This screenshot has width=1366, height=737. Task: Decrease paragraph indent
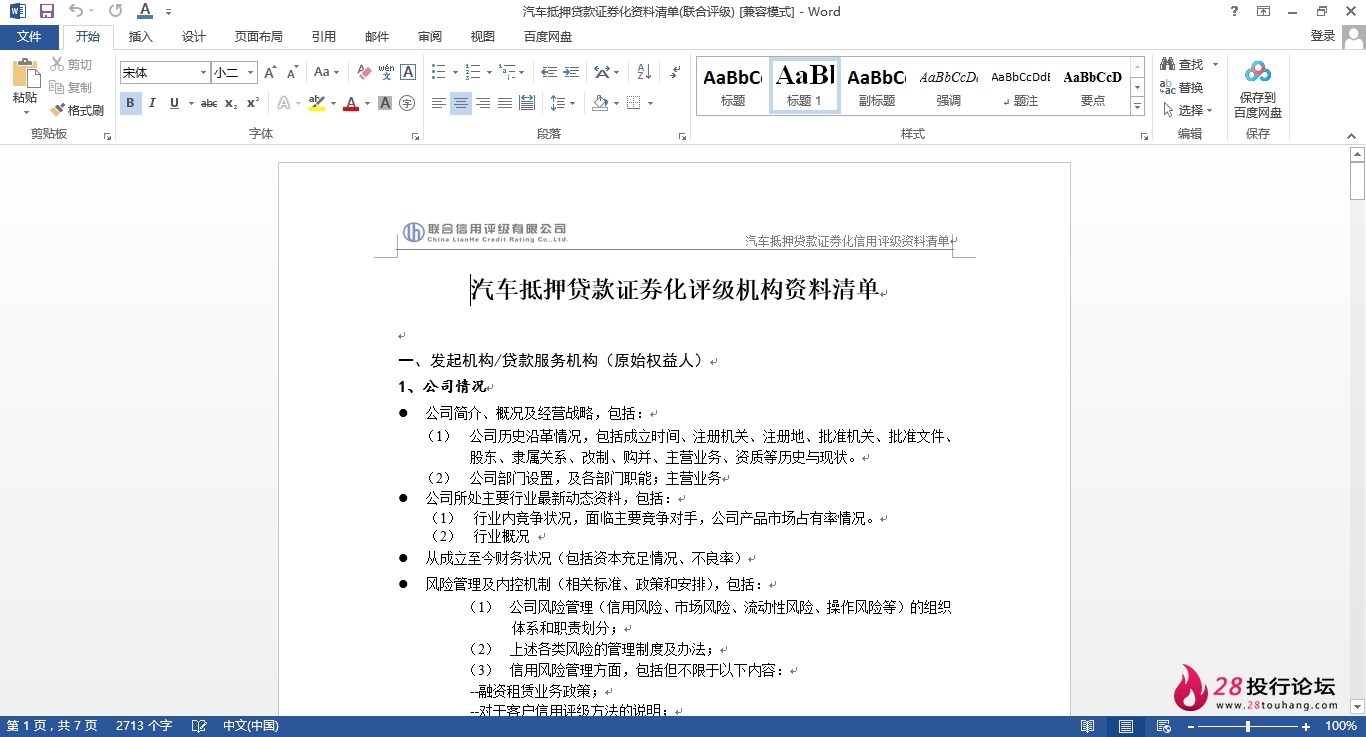point(548,72)
